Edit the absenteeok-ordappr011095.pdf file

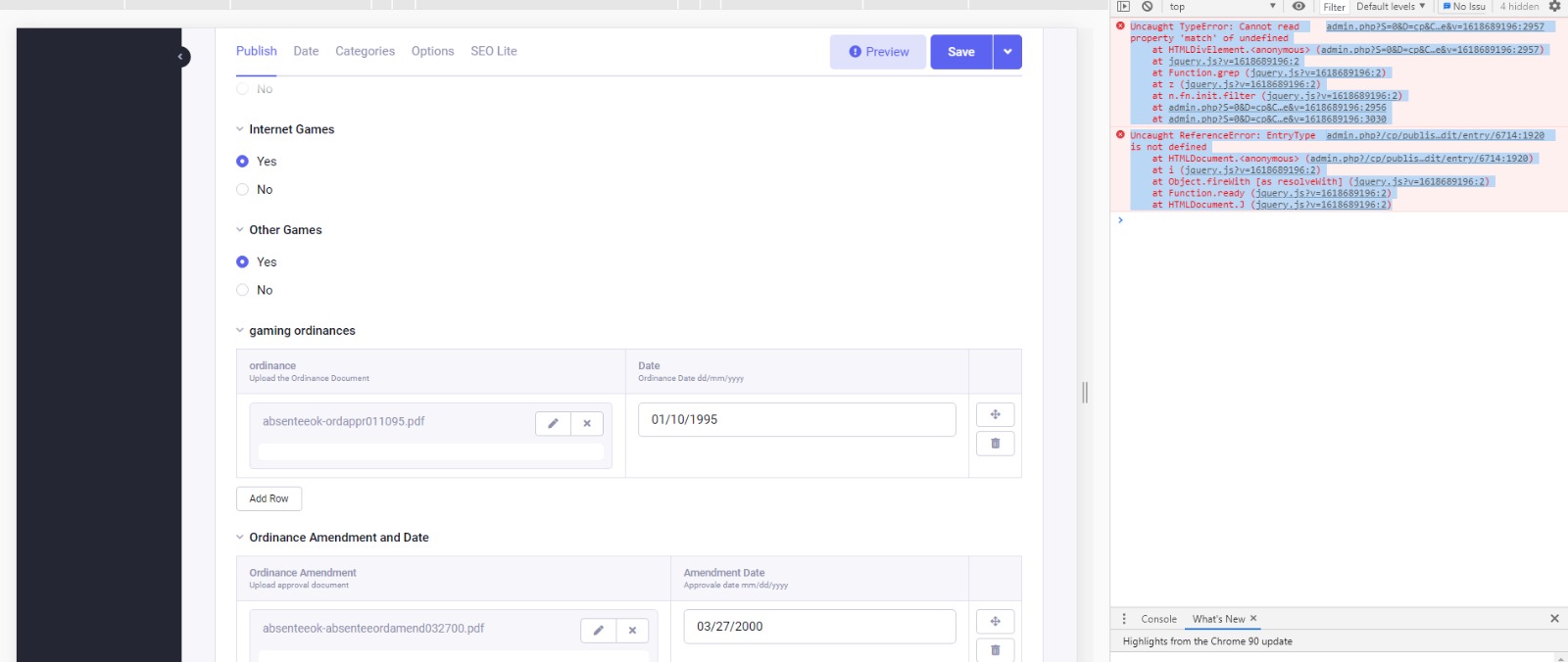point(553,423)
